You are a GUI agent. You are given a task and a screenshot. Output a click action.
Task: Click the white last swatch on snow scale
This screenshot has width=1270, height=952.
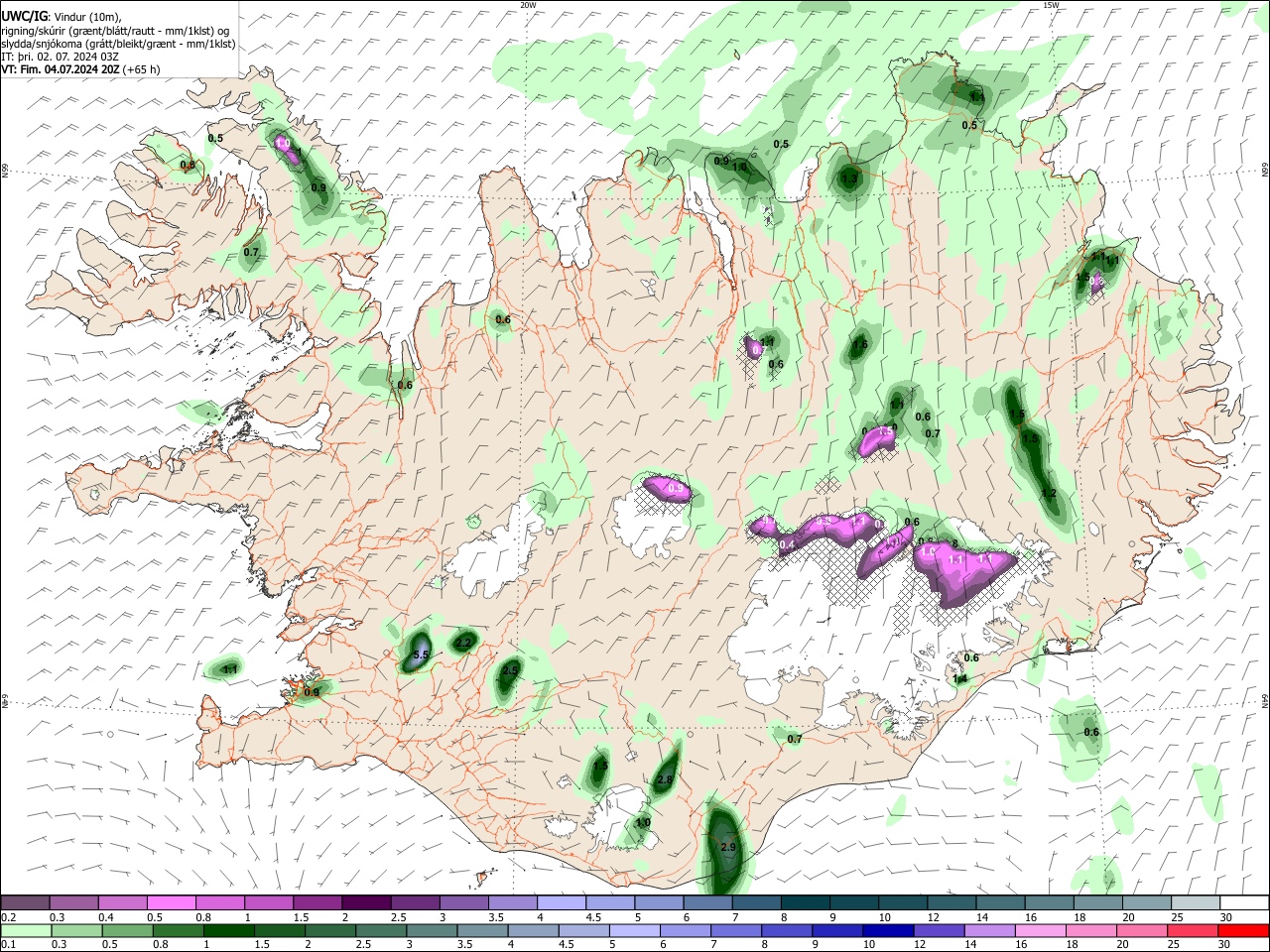[1245, 902]
